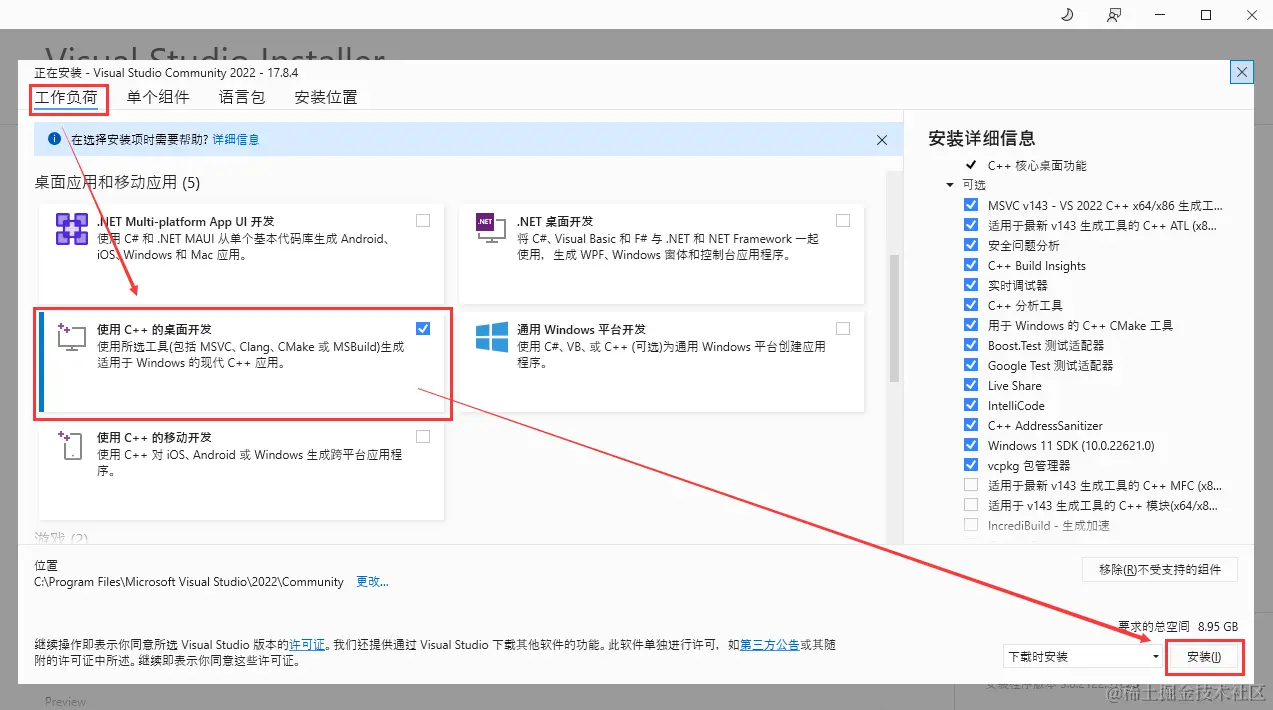Image resolution: width=1273 pixels, height=710 pixels.
Task: Uncheck the C++ ATL for v143 component
Action: (x=971, y=225)
